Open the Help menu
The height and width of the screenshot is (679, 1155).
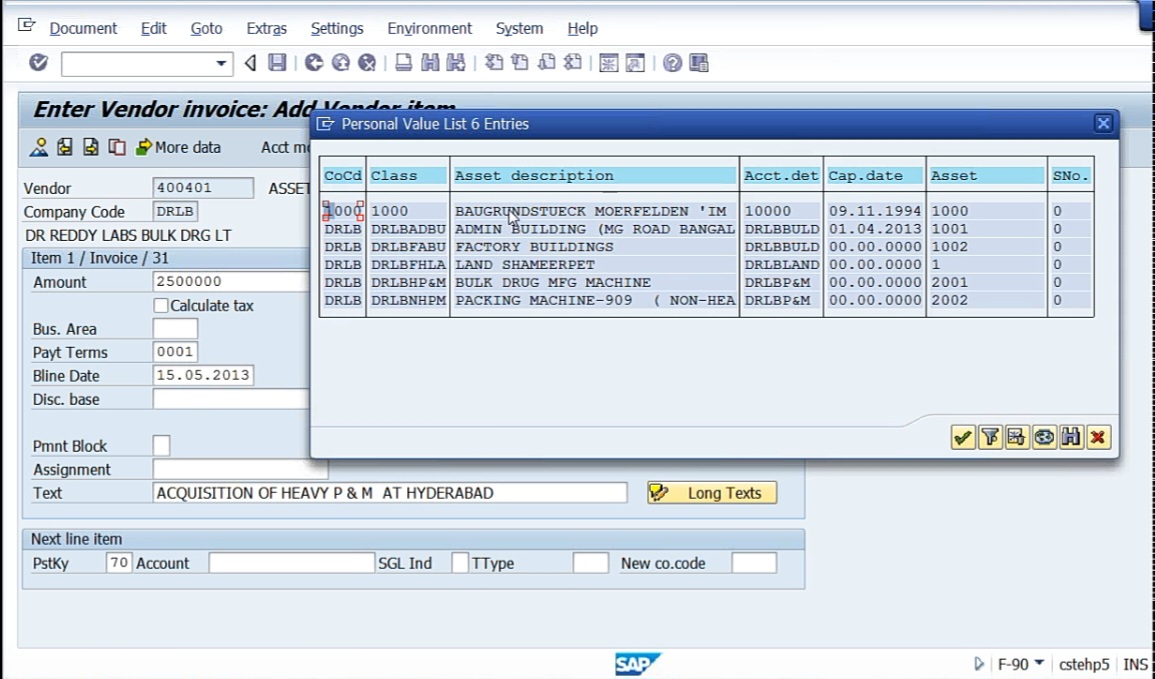click(583, 29)
